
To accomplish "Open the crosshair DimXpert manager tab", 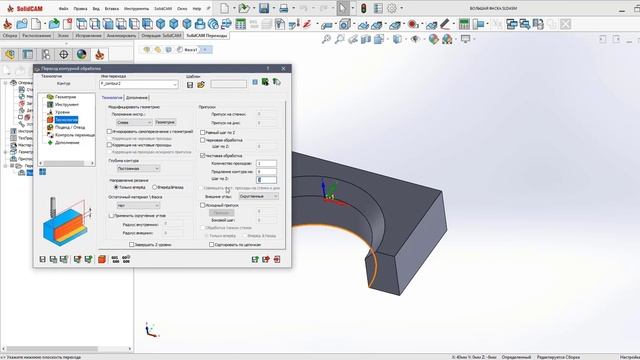I will pyautogui.click(x=64, y=54).
